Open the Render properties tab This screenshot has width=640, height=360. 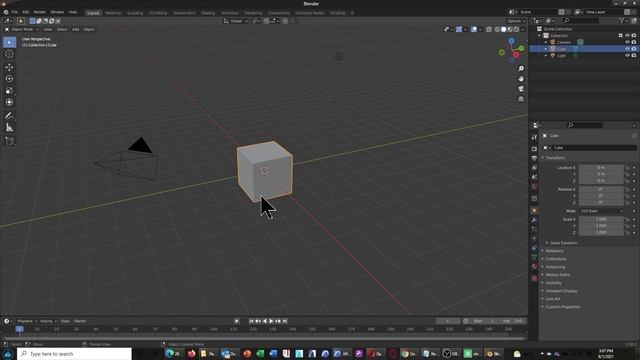pyautogui.click(x=534, y=149)
